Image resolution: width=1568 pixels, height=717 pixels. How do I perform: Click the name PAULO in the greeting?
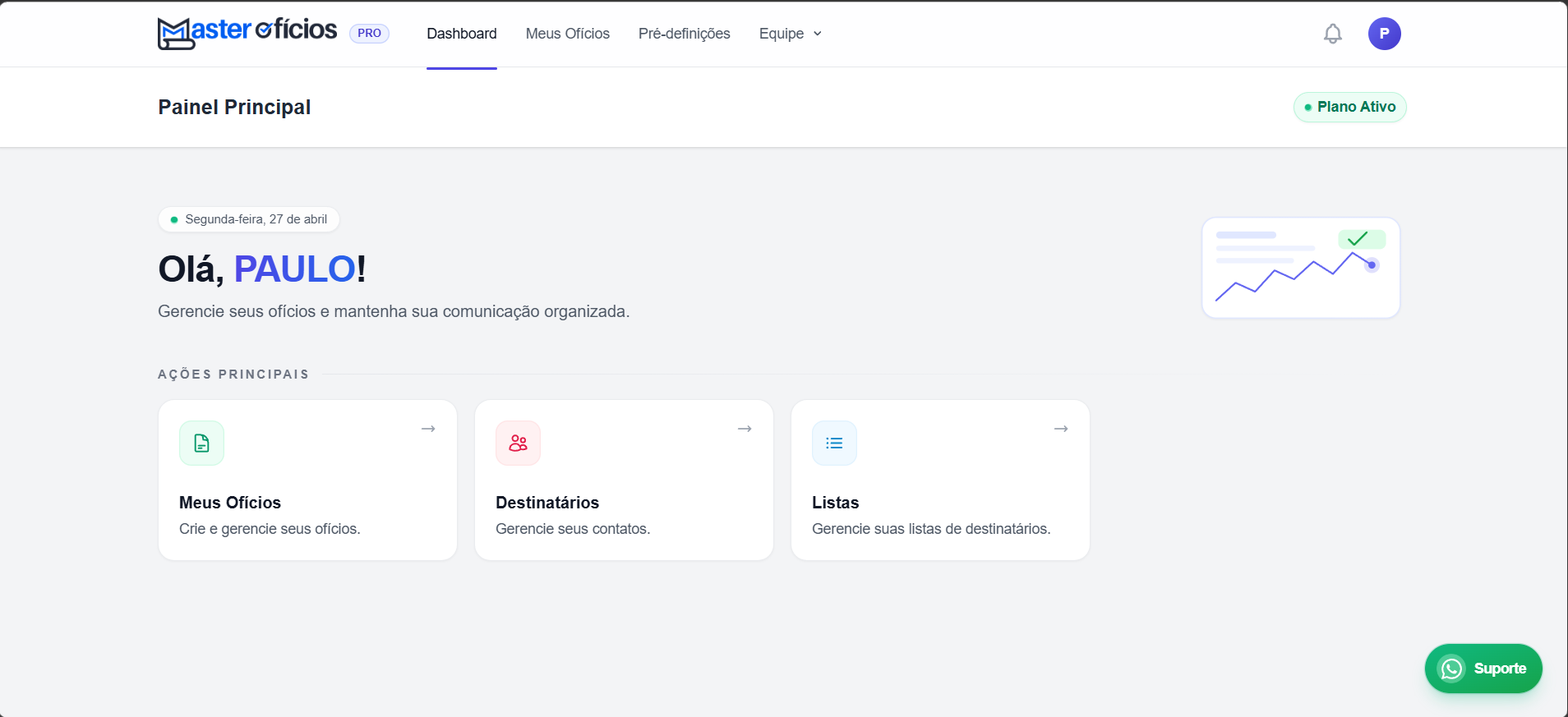point(295,269)
